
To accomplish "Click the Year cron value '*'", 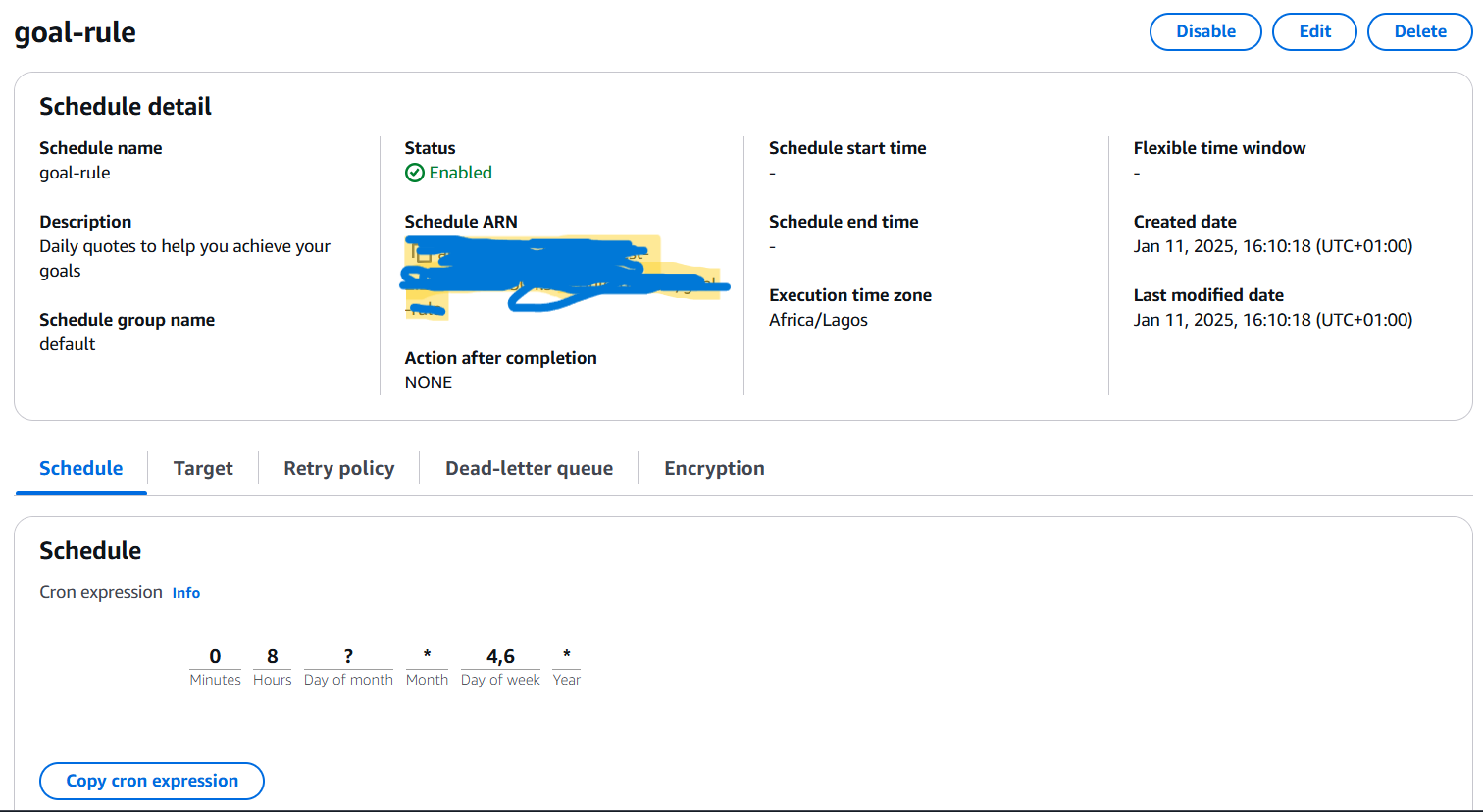I will tap(566, 655).
